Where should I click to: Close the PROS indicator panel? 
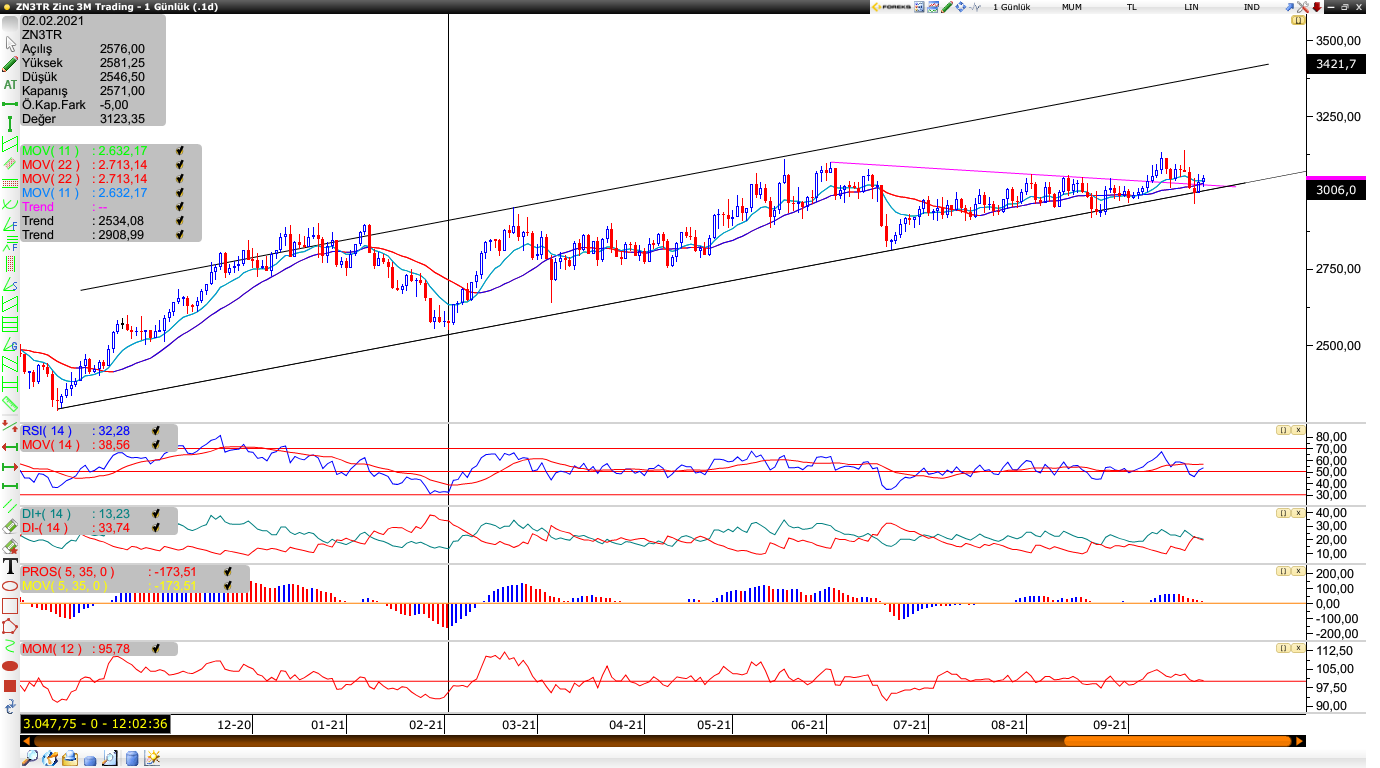[x=1298, y=571]
